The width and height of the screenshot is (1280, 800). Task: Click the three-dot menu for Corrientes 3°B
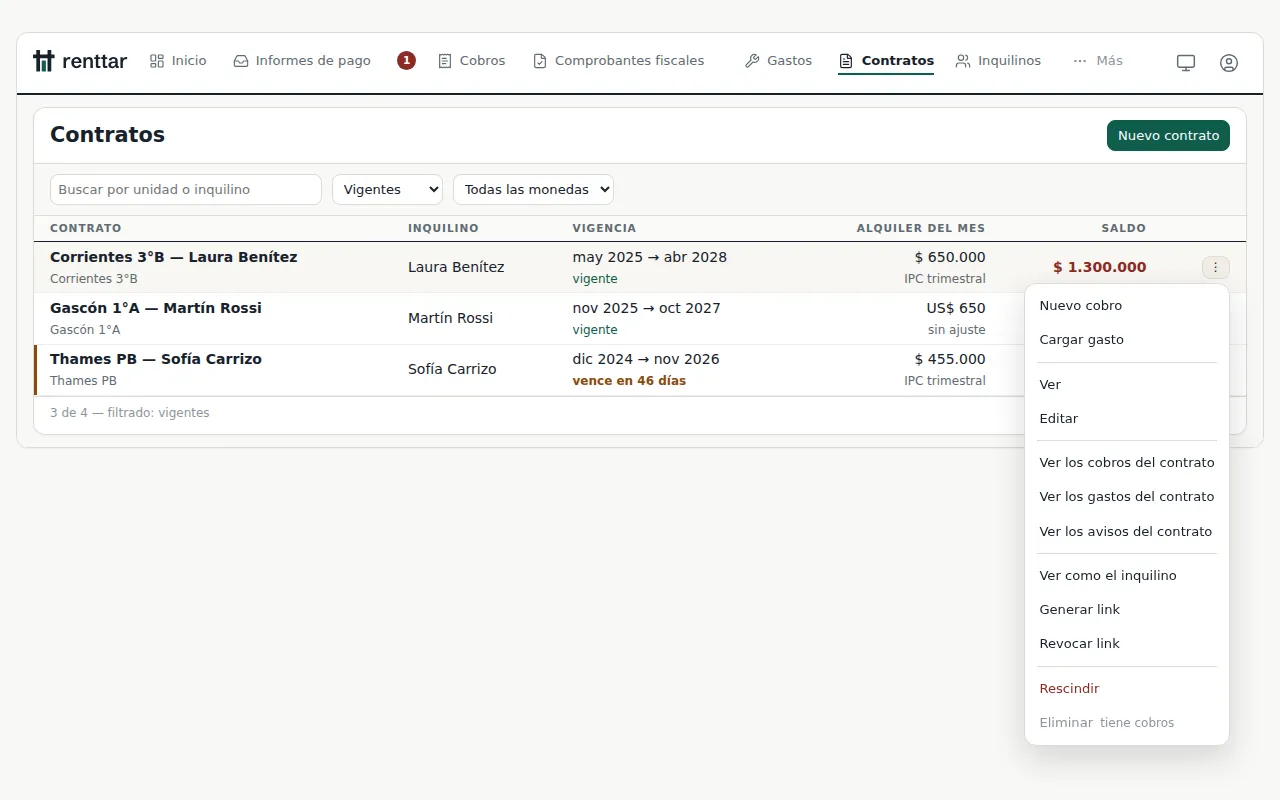[x=1216, y=267]
